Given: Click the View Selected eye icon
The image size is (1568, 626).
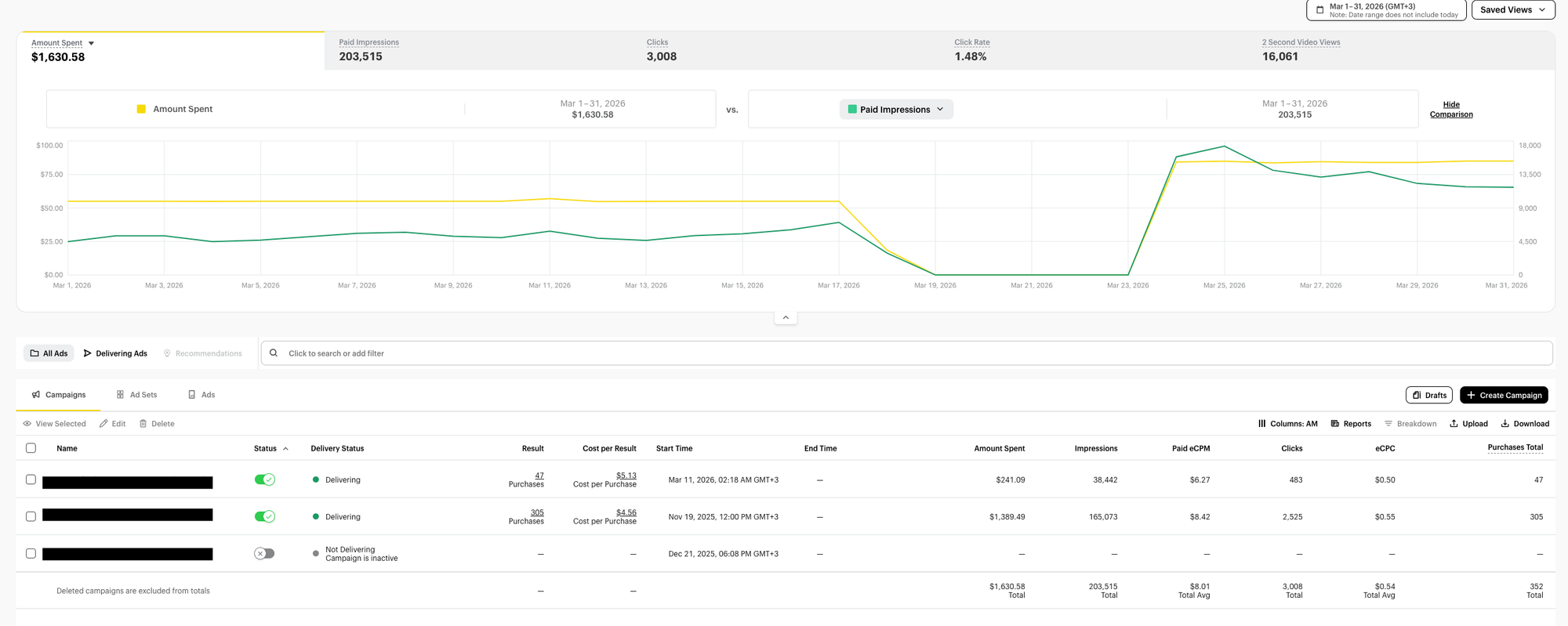Looking at the screenshot, I should 27,424.
